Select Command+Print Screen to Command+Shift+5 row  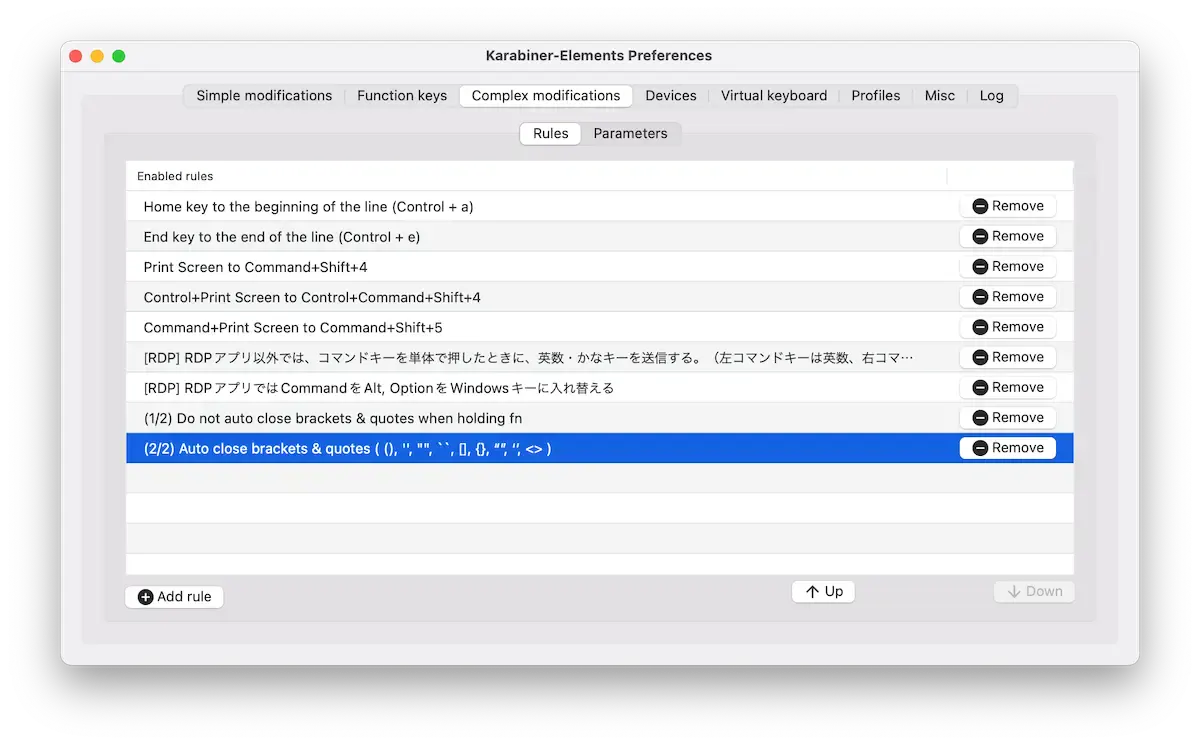[600, 327]
